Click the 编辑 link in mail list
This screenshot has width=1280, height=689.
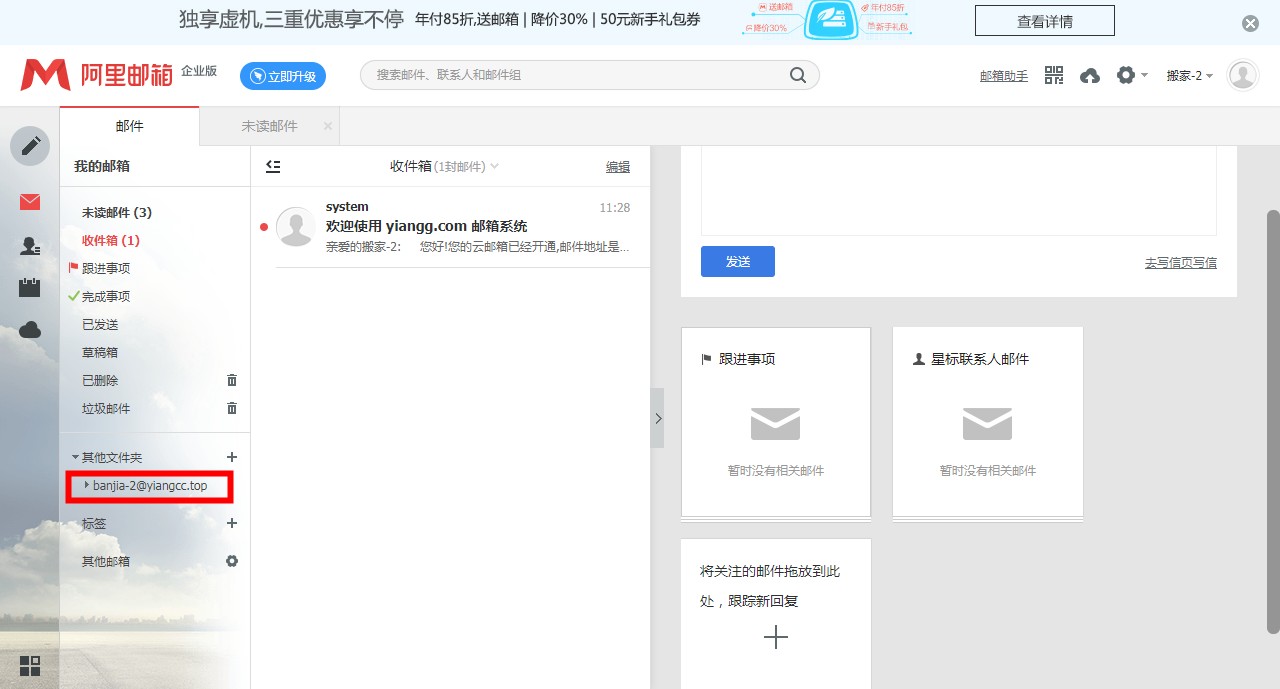(x=618, y=167)
